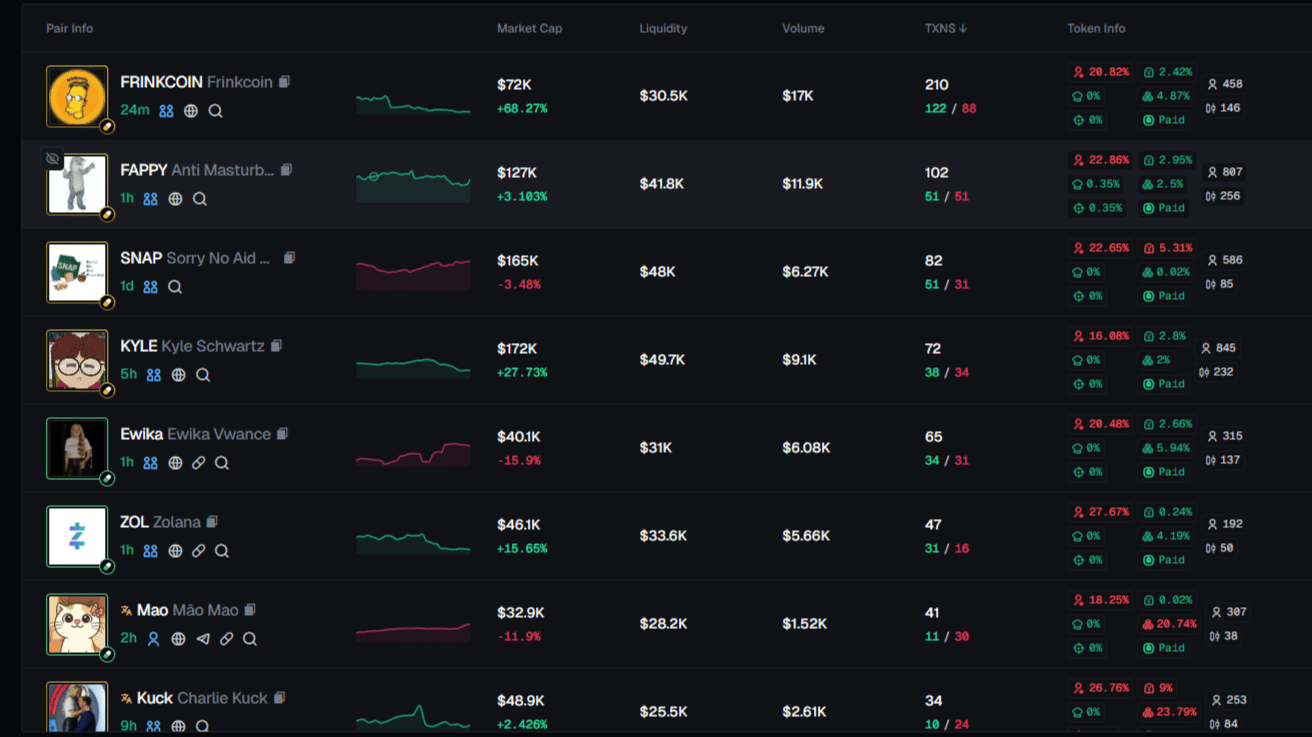Open Mao's Telegram link icon

[203, 639]
